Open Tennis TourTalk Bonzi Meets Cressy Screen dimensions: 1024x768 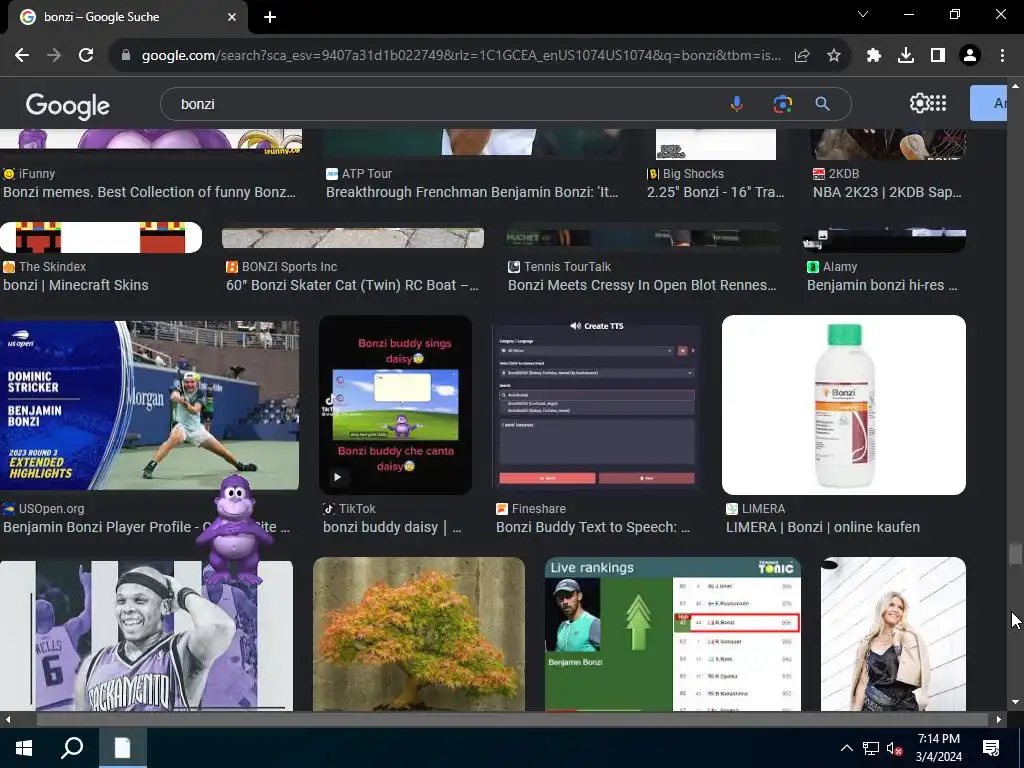[643, 285]
